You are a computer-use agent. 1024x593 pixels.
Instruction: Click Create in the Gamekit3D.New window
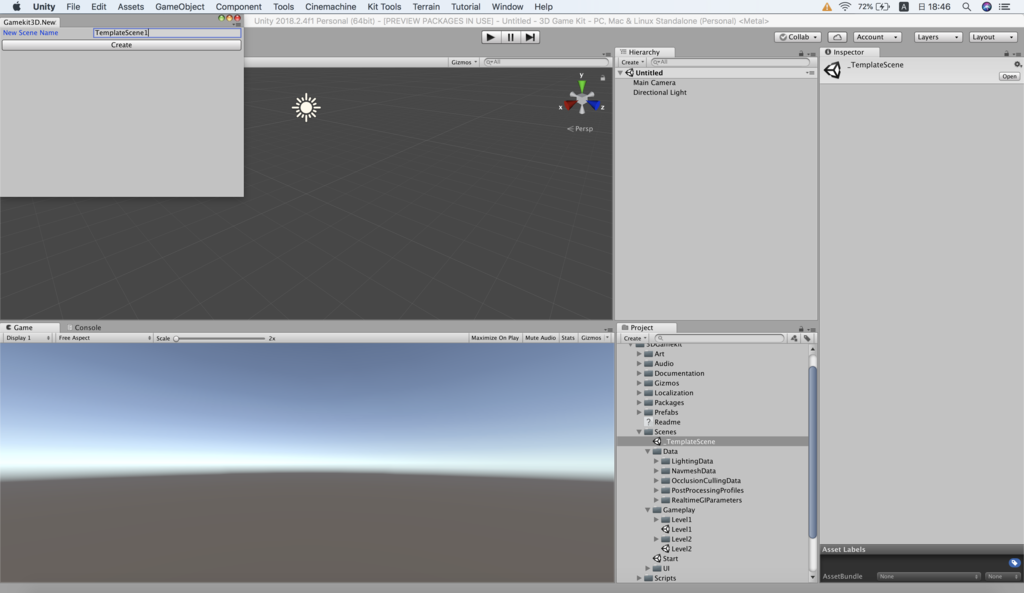121,45
